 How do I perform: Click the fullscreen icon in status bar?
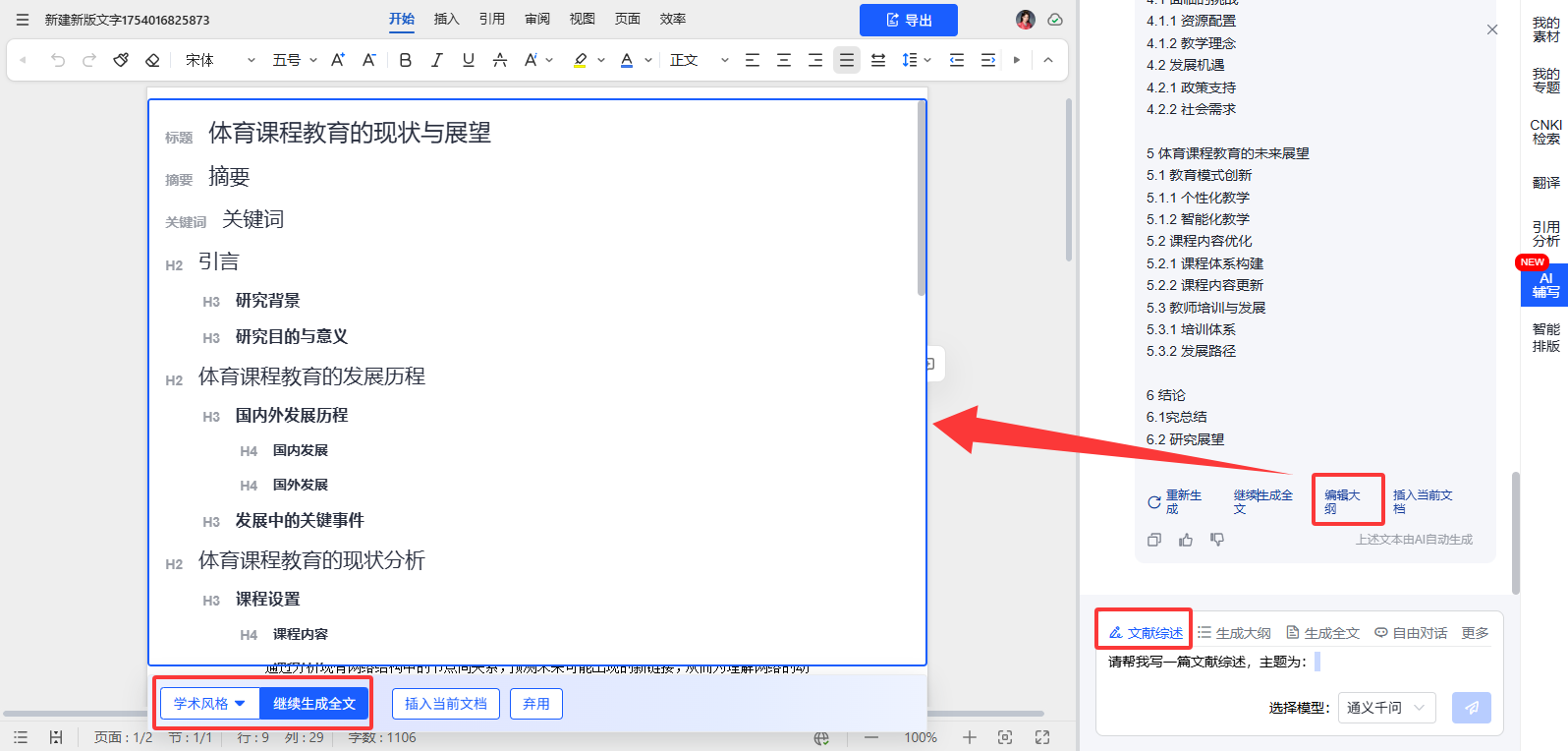[x=1042, y=737]
